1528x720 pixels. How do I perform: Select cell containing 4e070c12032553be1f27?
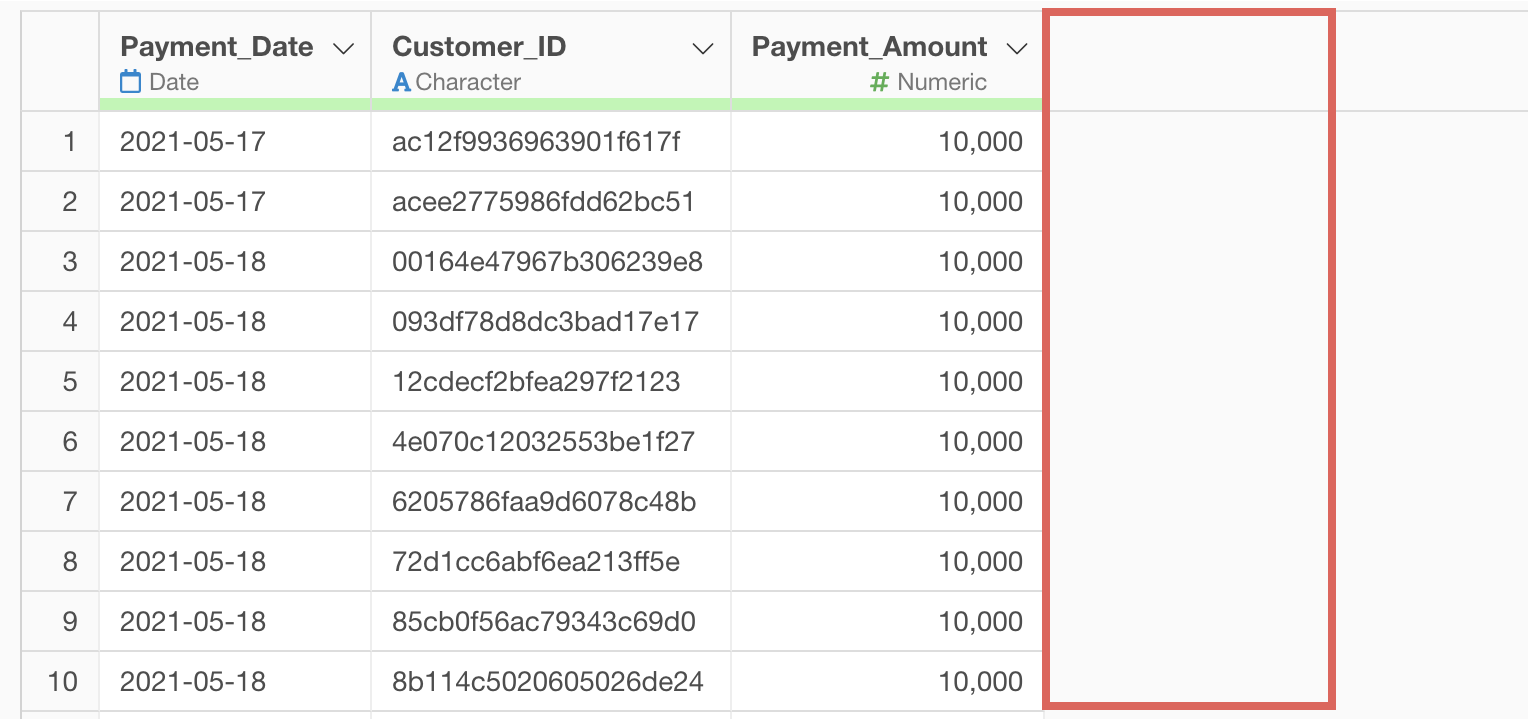543,442
